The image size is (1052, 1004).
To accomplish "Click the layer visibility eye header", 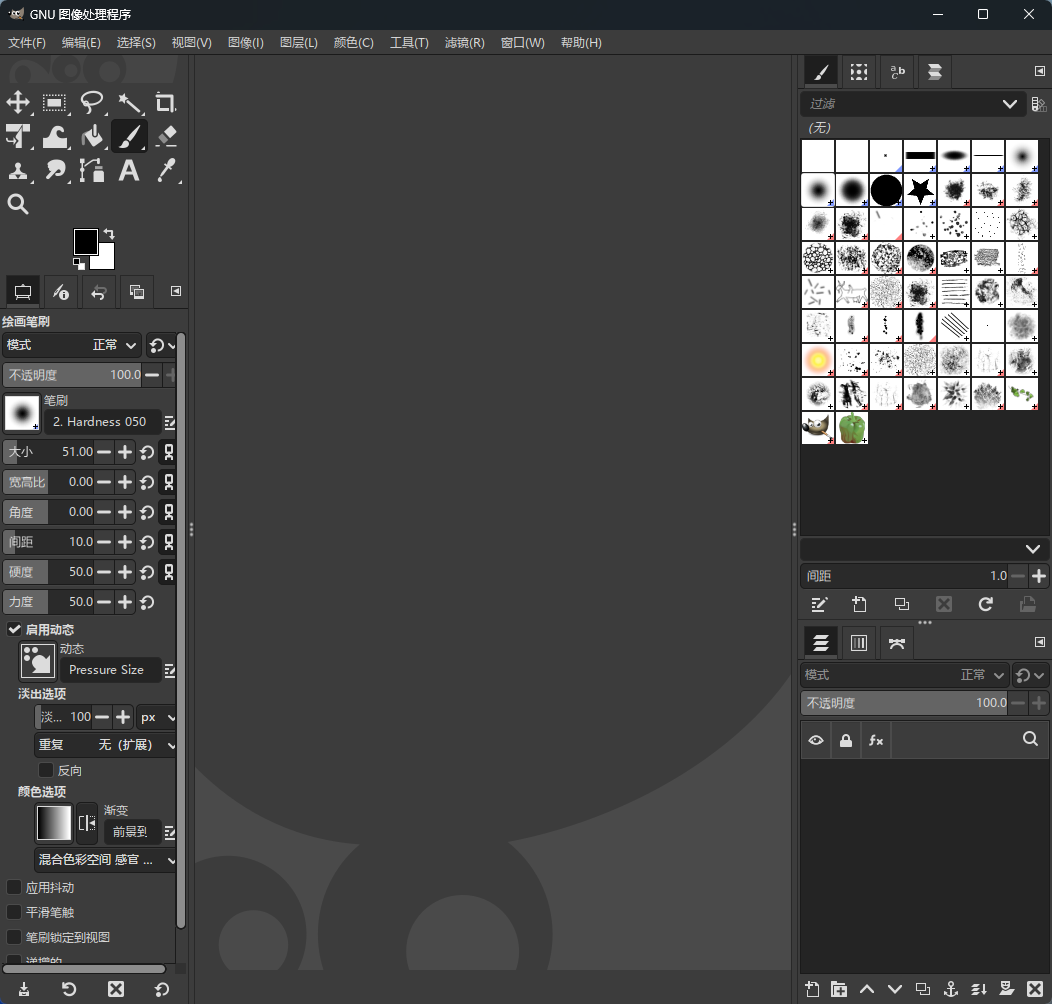I will pyautogui.click(x=816, y=740).
